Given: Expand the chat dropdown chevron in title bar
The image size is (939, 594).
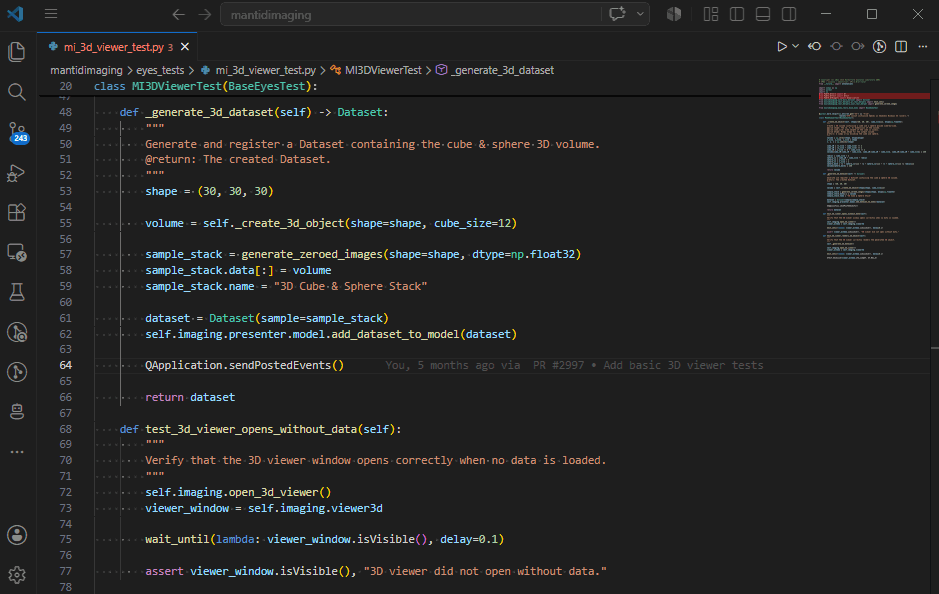Looking at the screenshot, I should click(x=640, y=14).
